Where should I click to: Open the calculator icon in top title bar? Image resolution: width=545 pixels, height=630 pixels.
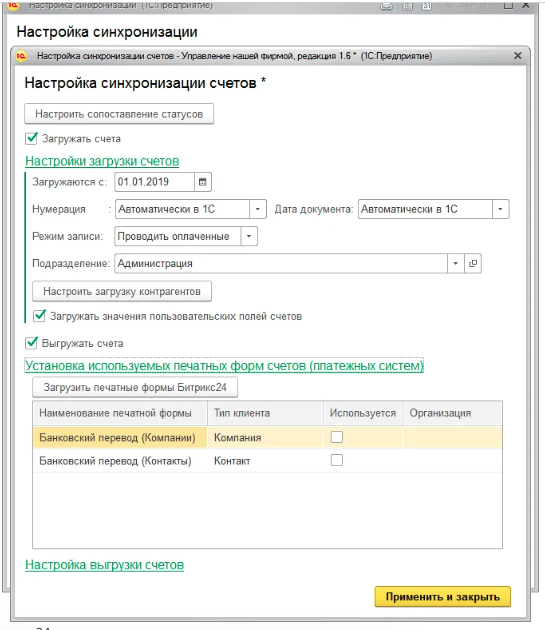(408, 6)
